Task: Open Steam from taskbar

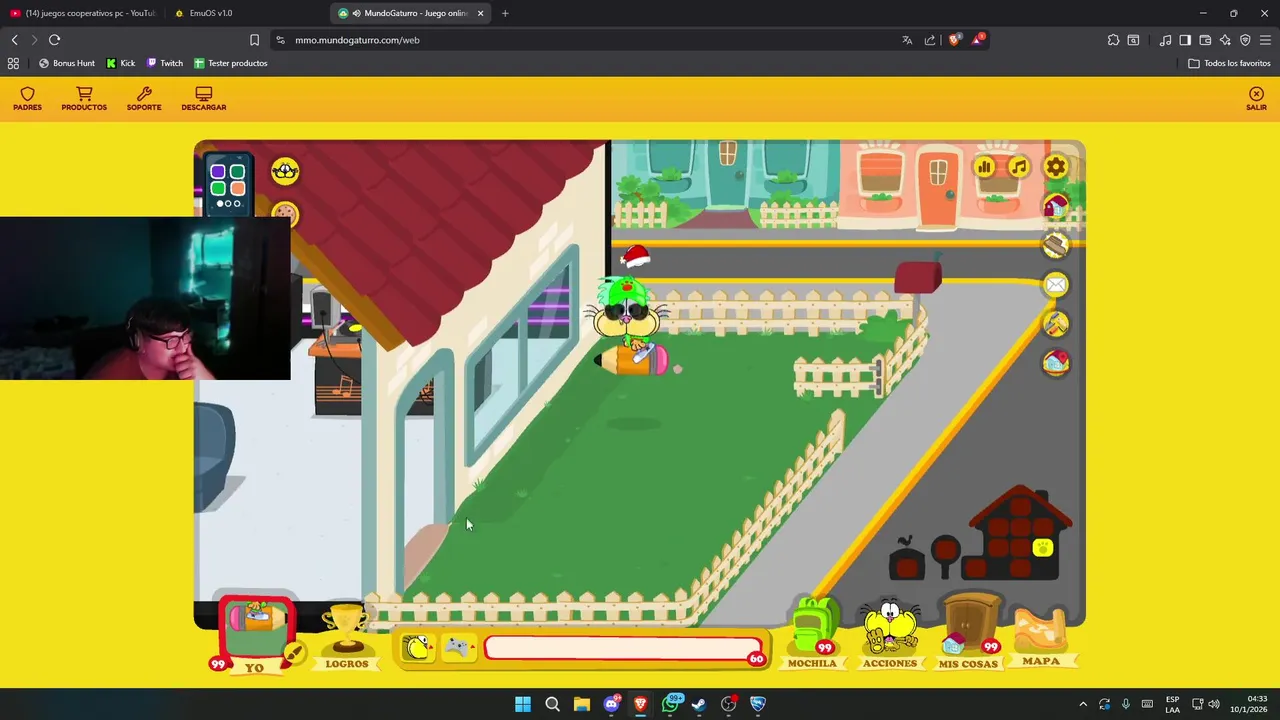Action: 699,704
